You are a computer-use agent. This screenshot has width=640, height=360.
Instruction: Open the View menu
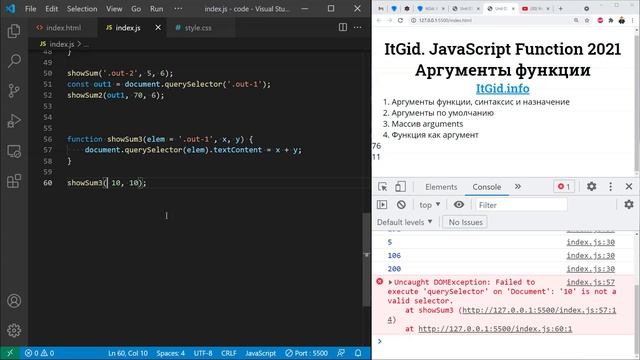coord(114,9)
